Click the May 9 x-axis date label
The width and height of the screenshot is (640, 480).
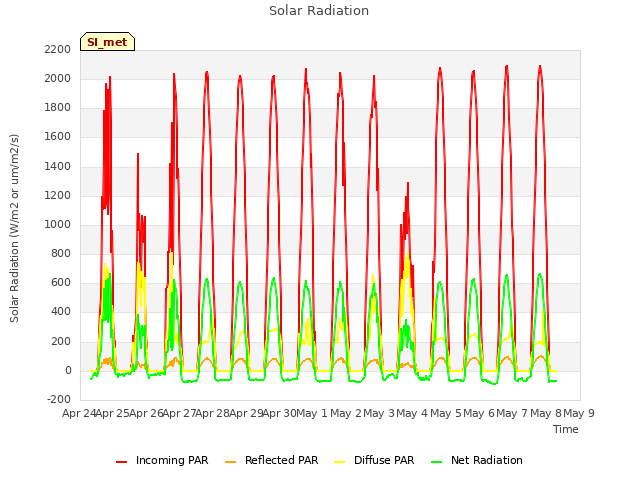click(578, 413)
